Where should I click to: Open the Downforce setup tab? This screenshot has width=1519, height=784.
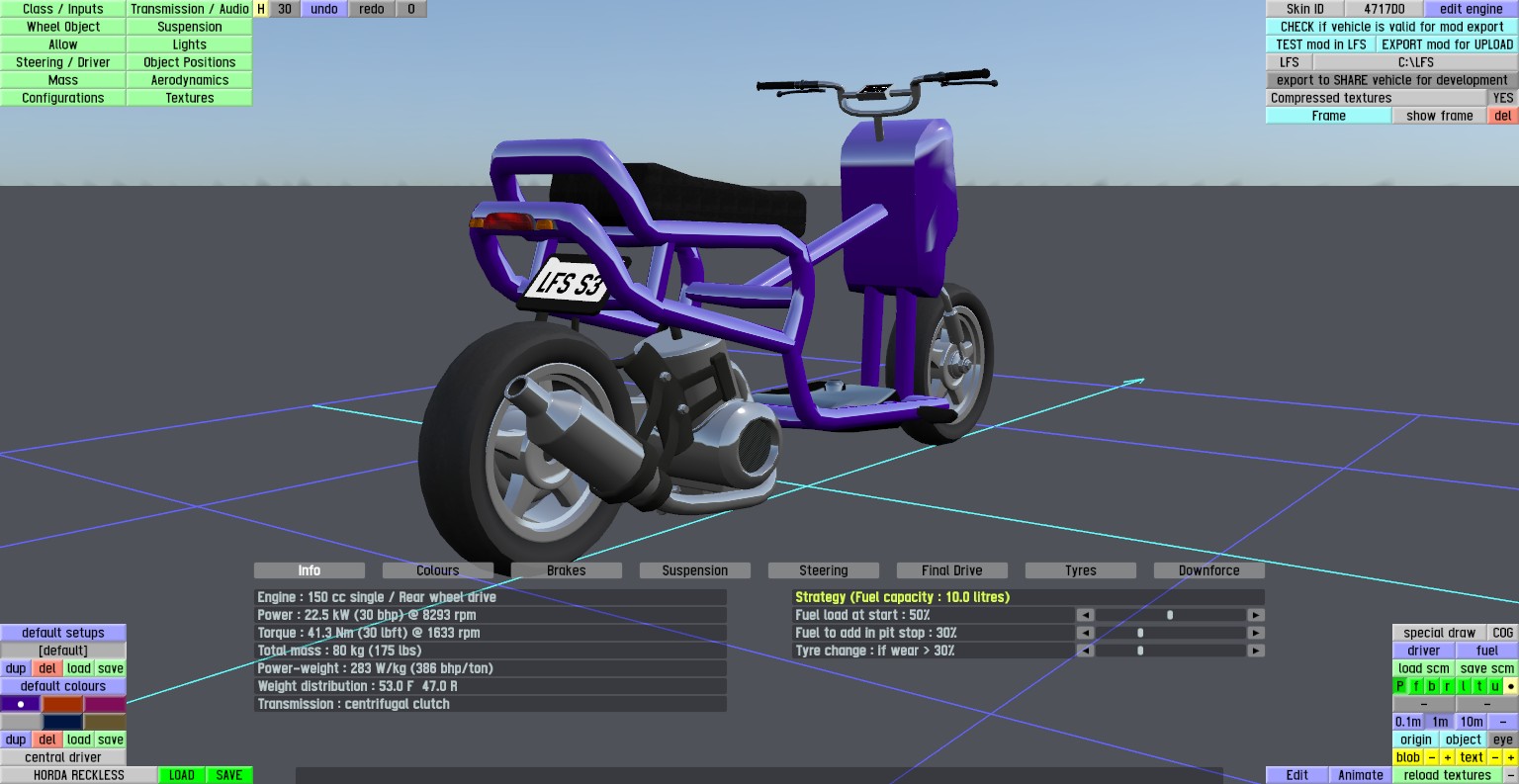point(1209,570)
